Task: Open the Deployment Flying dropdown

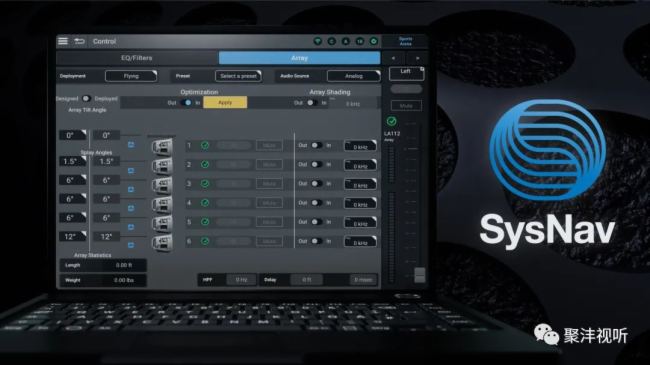Action: pos(131,76)
